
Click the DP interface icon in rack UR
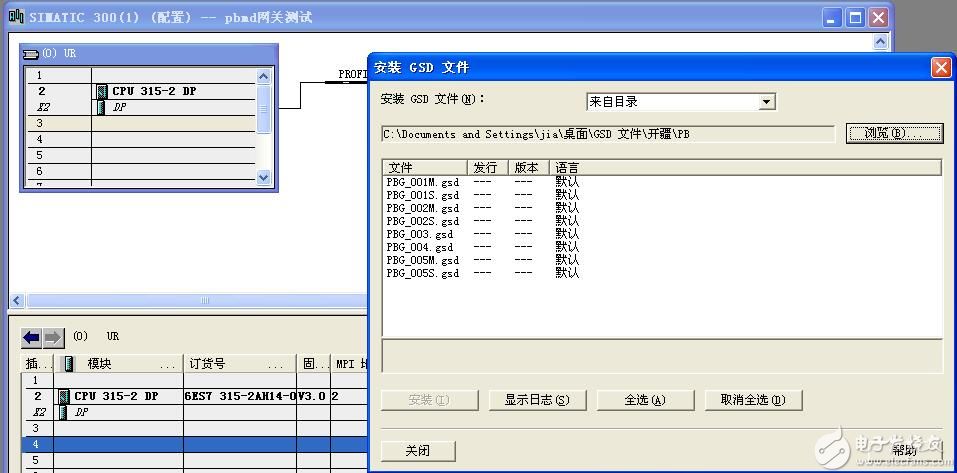point(101,107)
